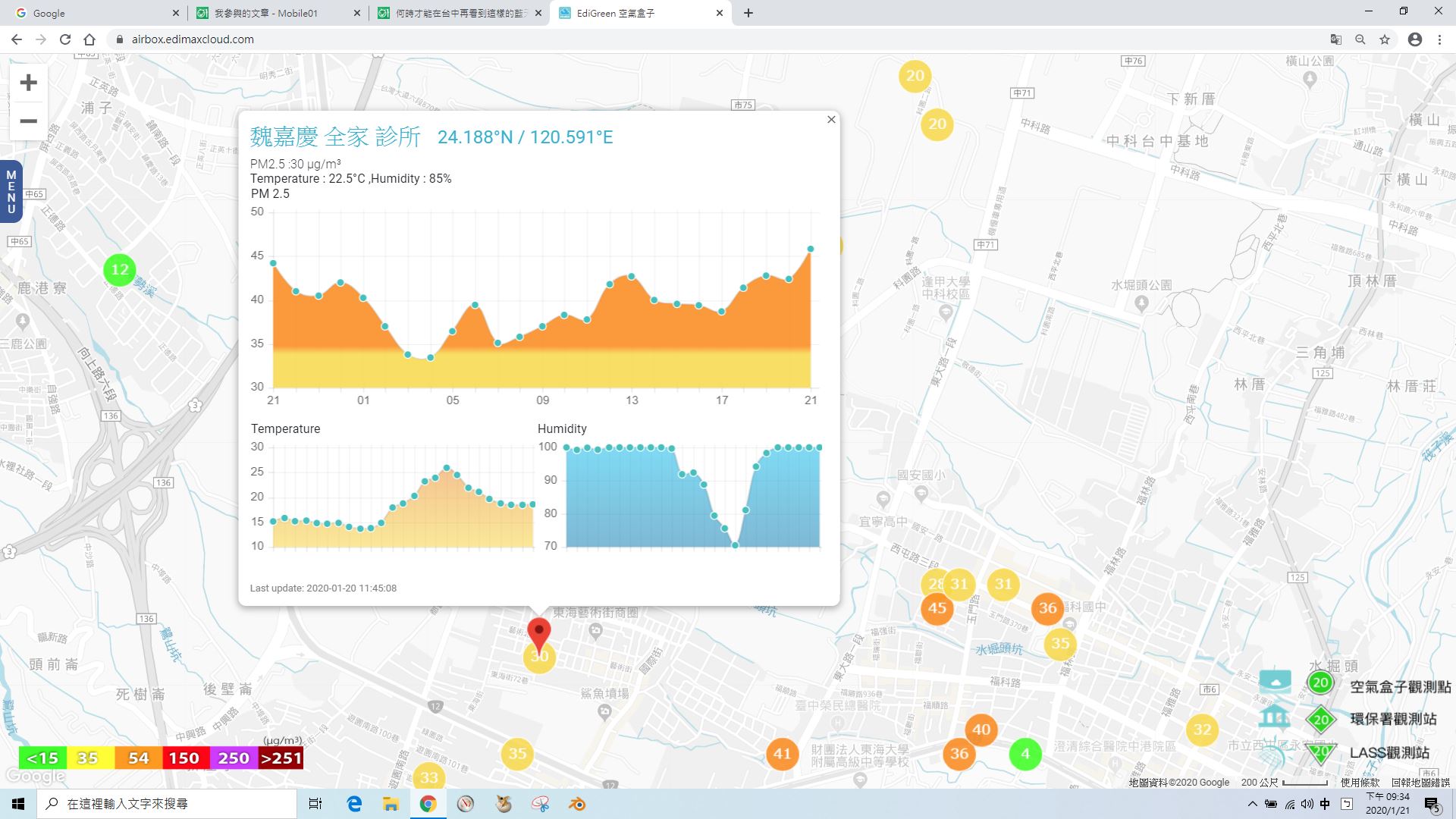Select orange sensor marker showing 45

click(x=937, y=608)
